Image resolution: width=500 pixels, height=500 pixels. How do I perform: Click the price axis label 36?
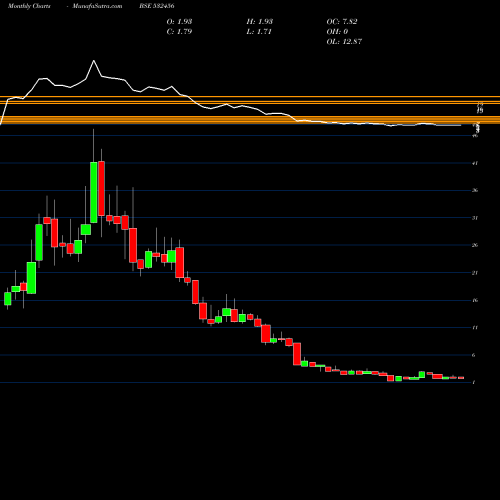point(475,190)
